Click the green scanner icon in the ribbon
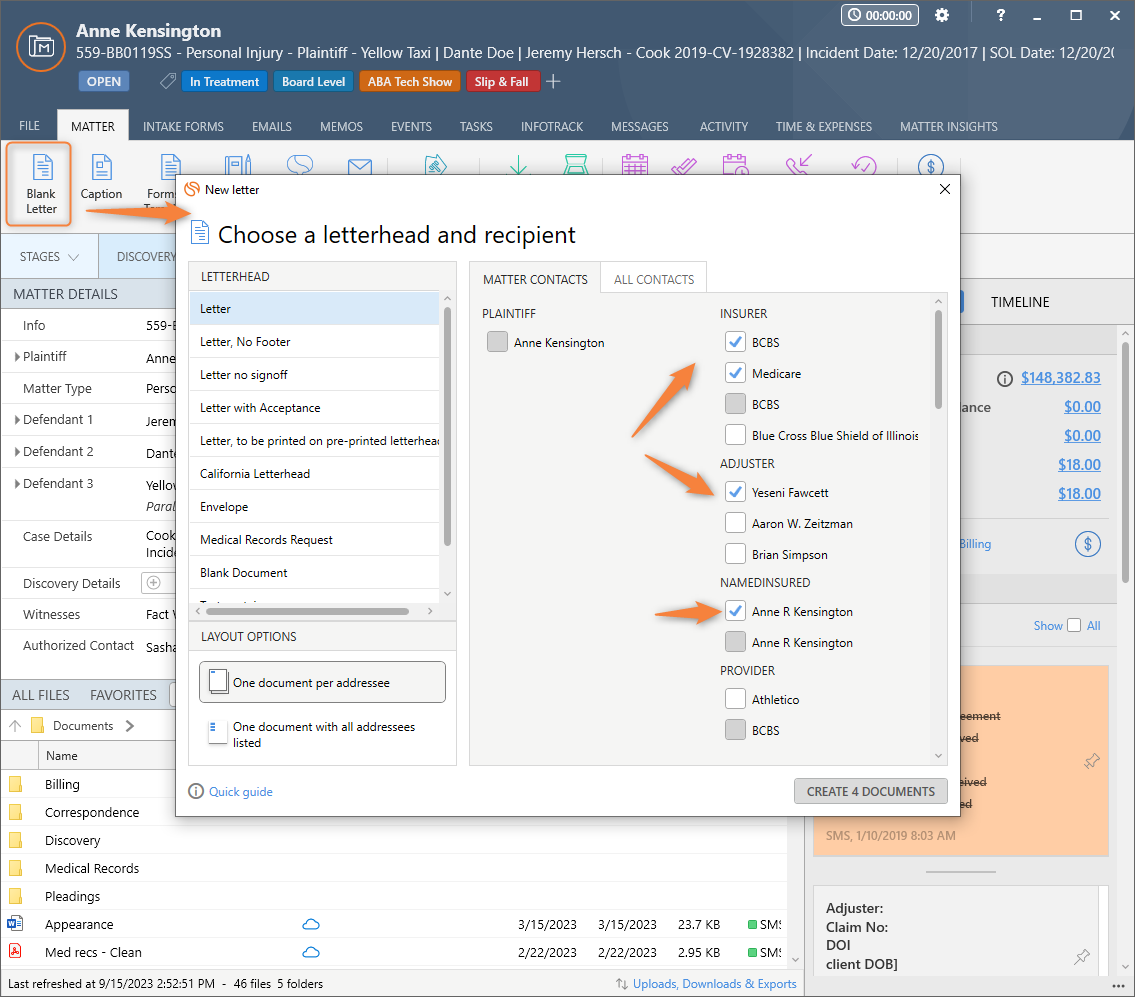 click(x=575, y=164)
